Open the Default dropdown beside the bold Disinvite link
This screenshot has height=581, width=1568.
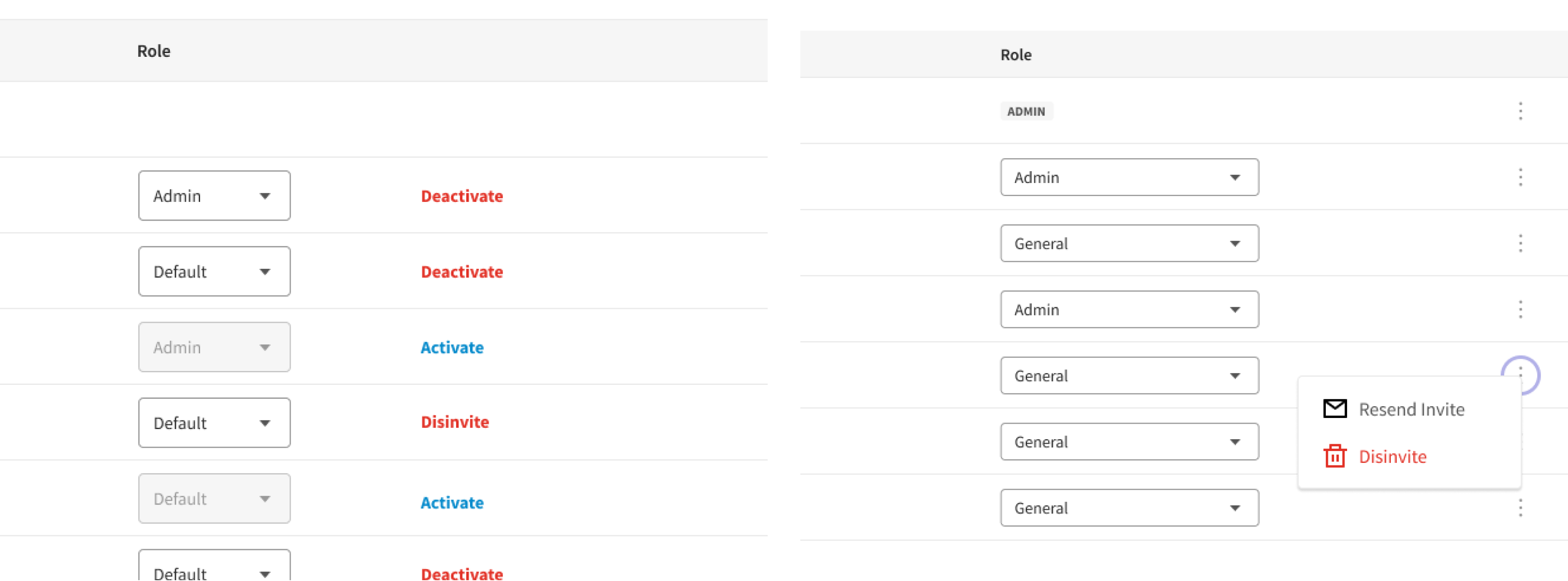pos(214,422)
